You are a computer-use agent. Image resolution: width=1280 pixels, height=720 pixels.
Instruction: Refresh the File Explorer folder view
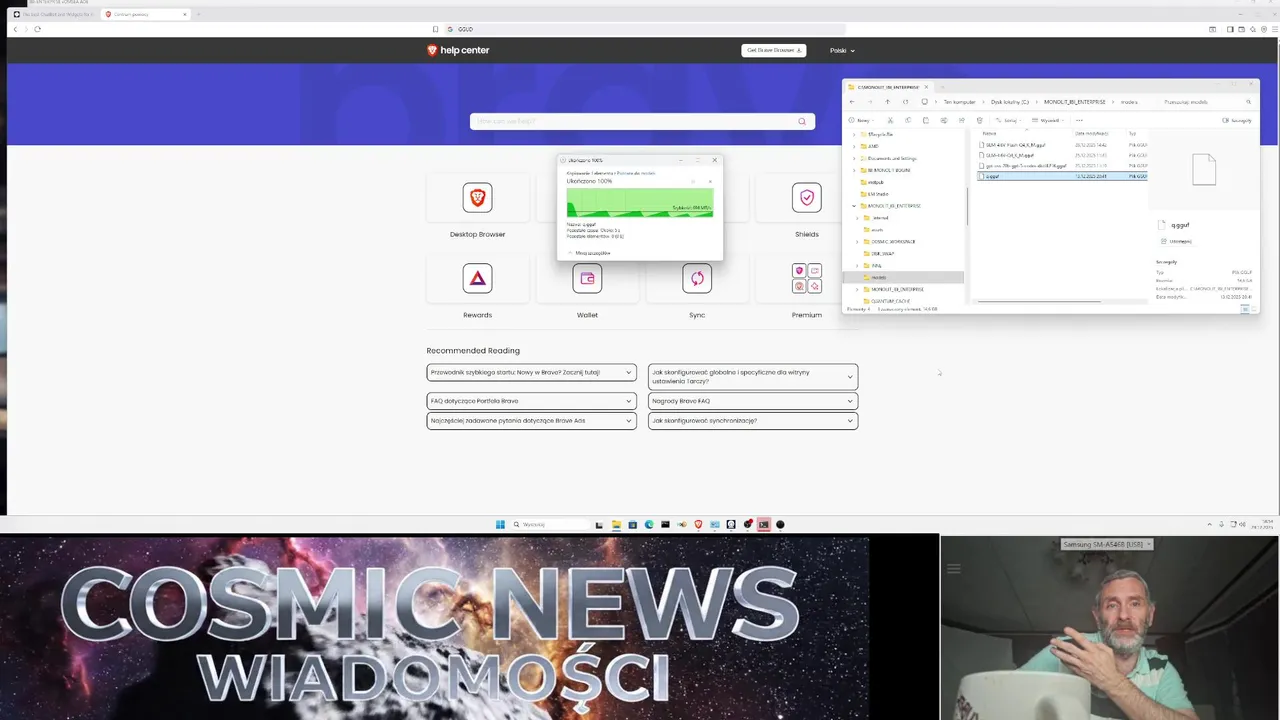pos(905,102)
